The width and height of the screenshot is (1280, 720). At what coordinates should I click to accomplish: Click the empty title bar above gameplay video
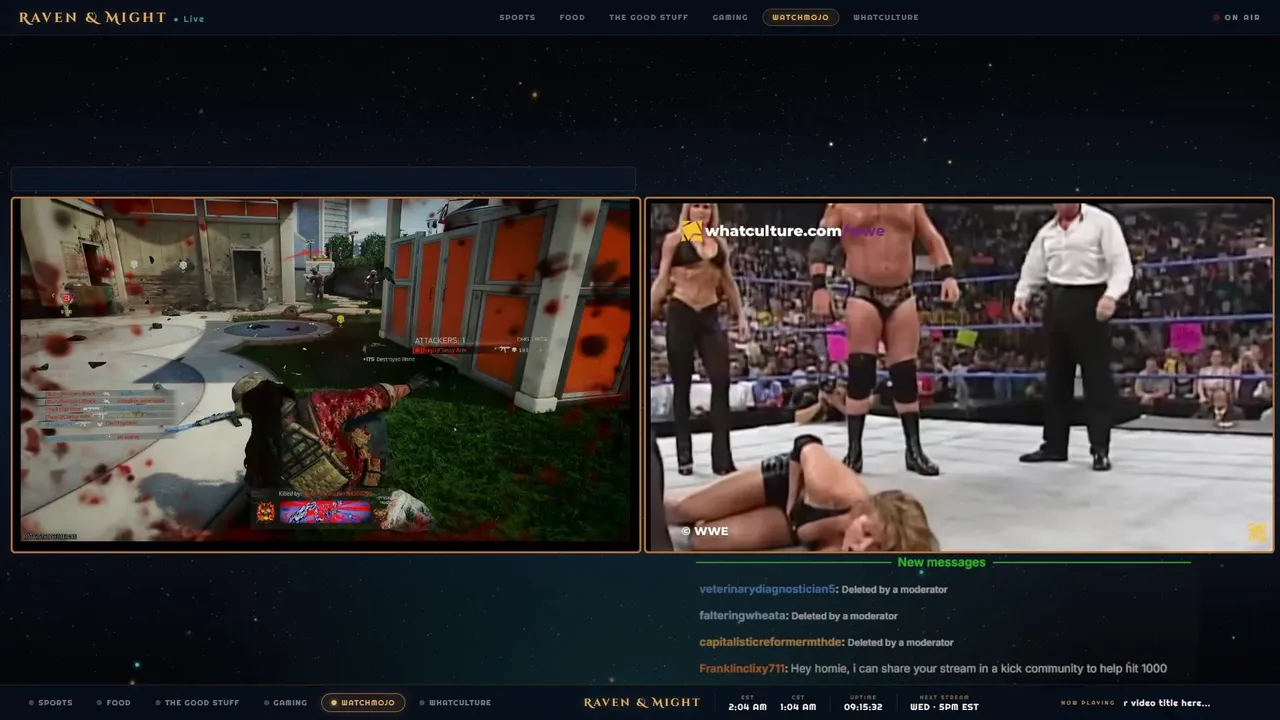point(323,179)
